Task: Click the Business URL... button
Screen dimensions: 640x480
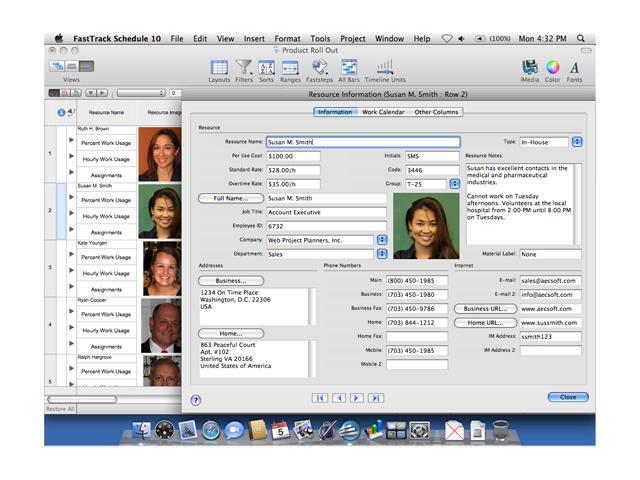Action: 485,309
